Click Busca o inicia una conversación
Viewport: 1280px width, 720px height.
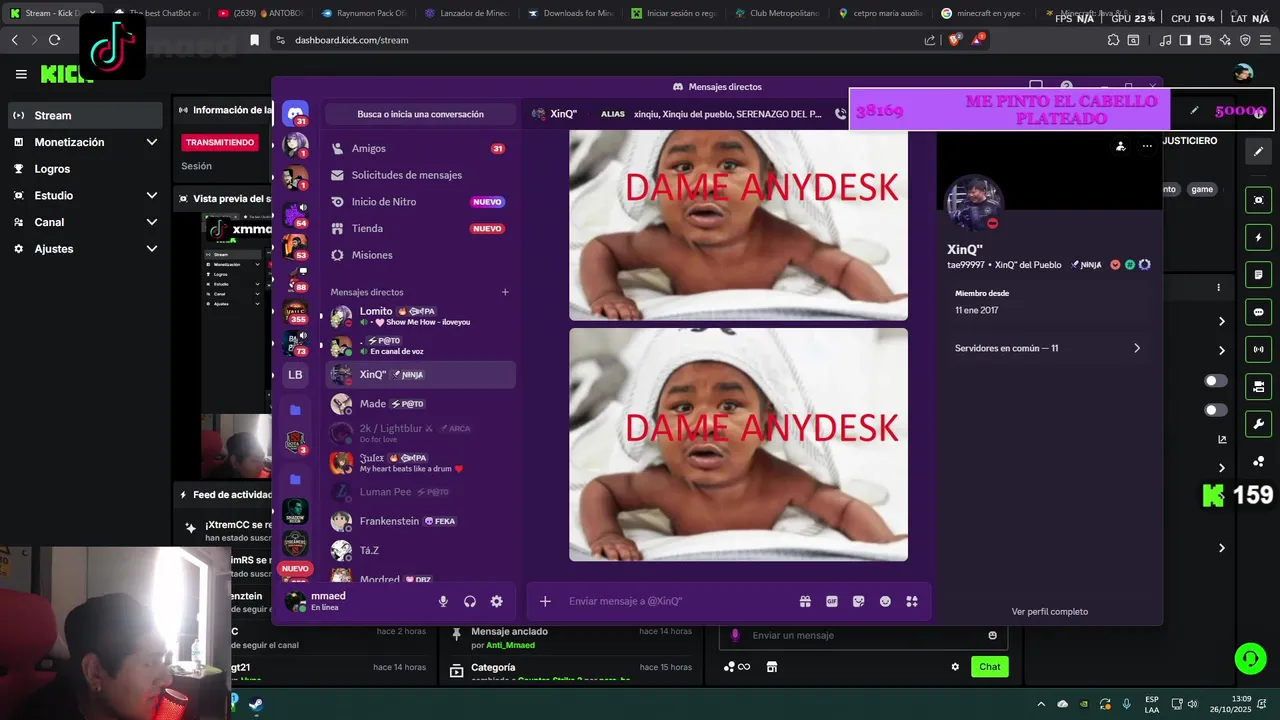click(420, 114)
